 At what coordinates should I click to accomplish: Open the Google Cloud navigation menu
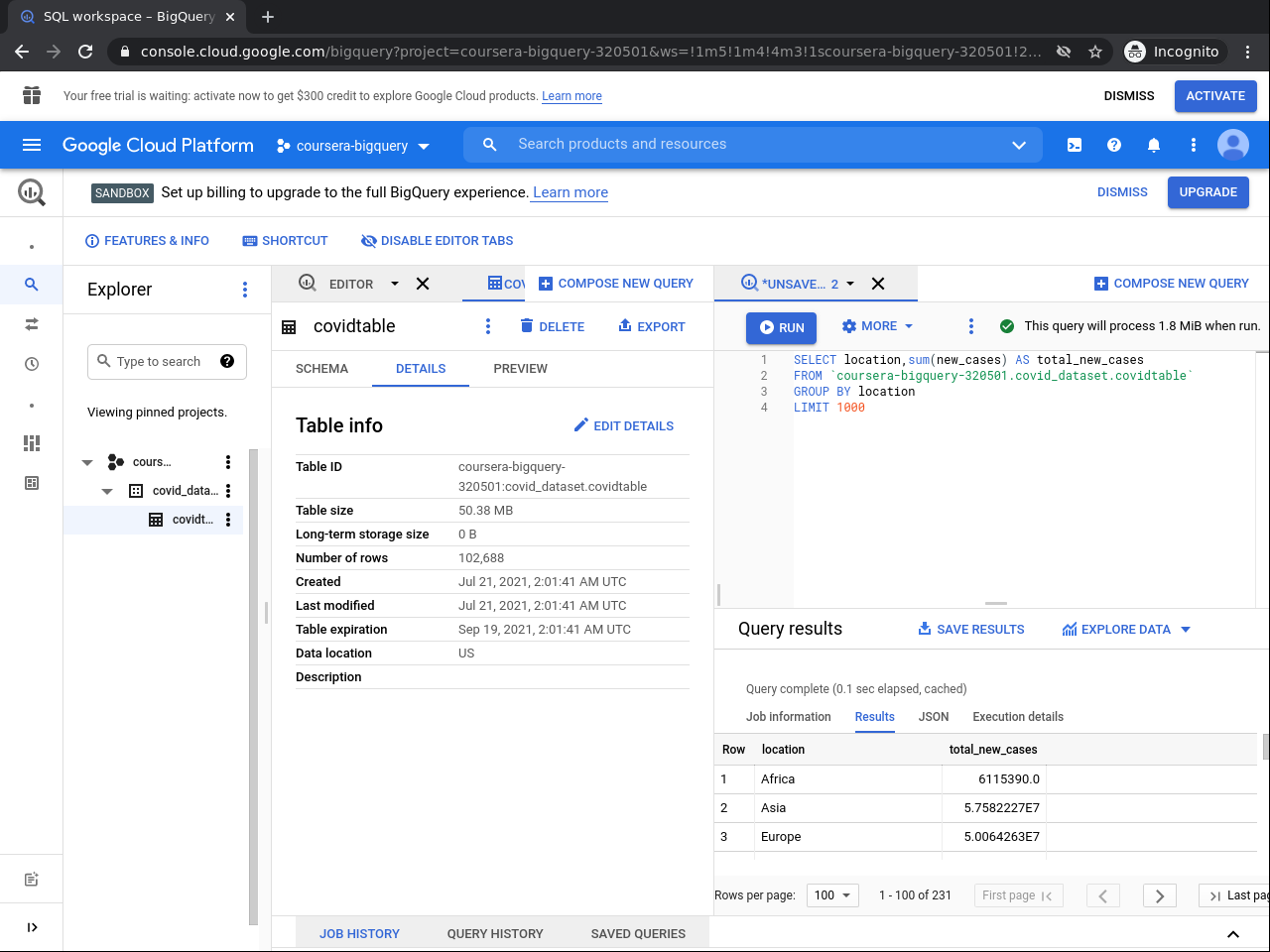[x=32, y=145]
